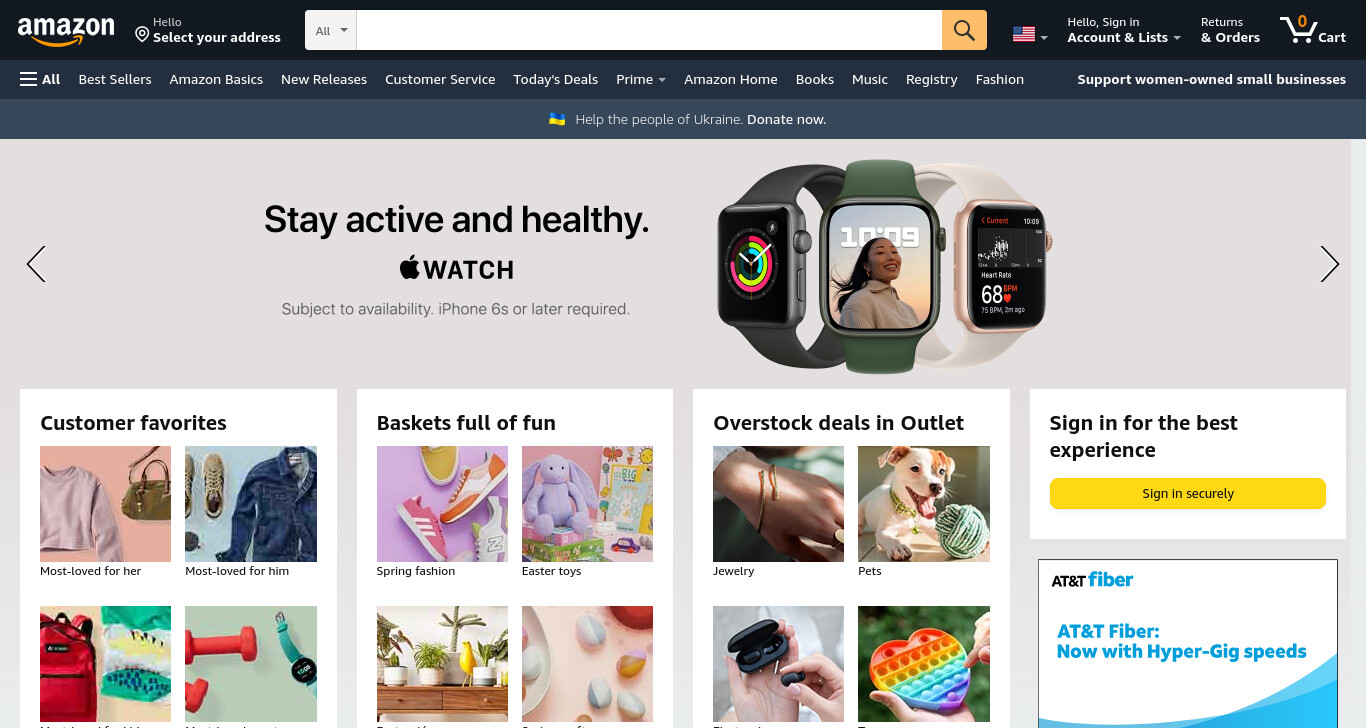1366x728 pixels.
Task: Advance to the next banner slide arrow
Action: pos(1329,264)
